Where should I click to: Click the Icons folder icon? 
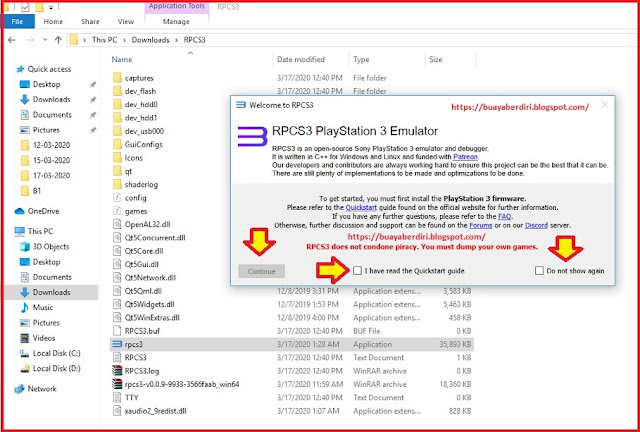click(x=117, y=158)
